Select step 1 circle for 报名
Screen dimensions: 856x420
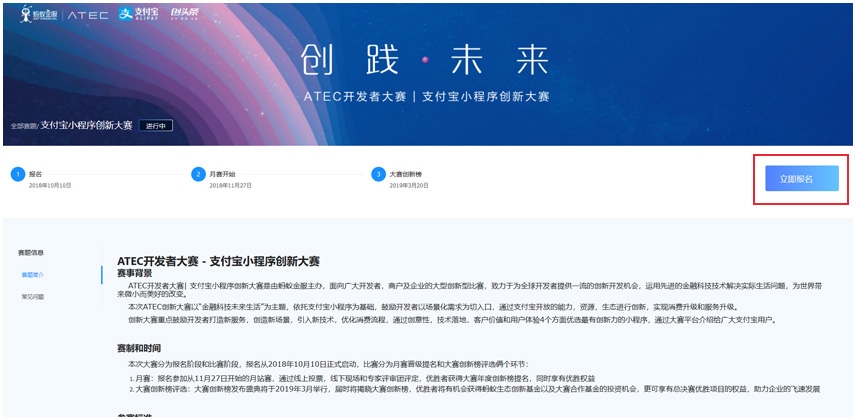click(17, 174)
